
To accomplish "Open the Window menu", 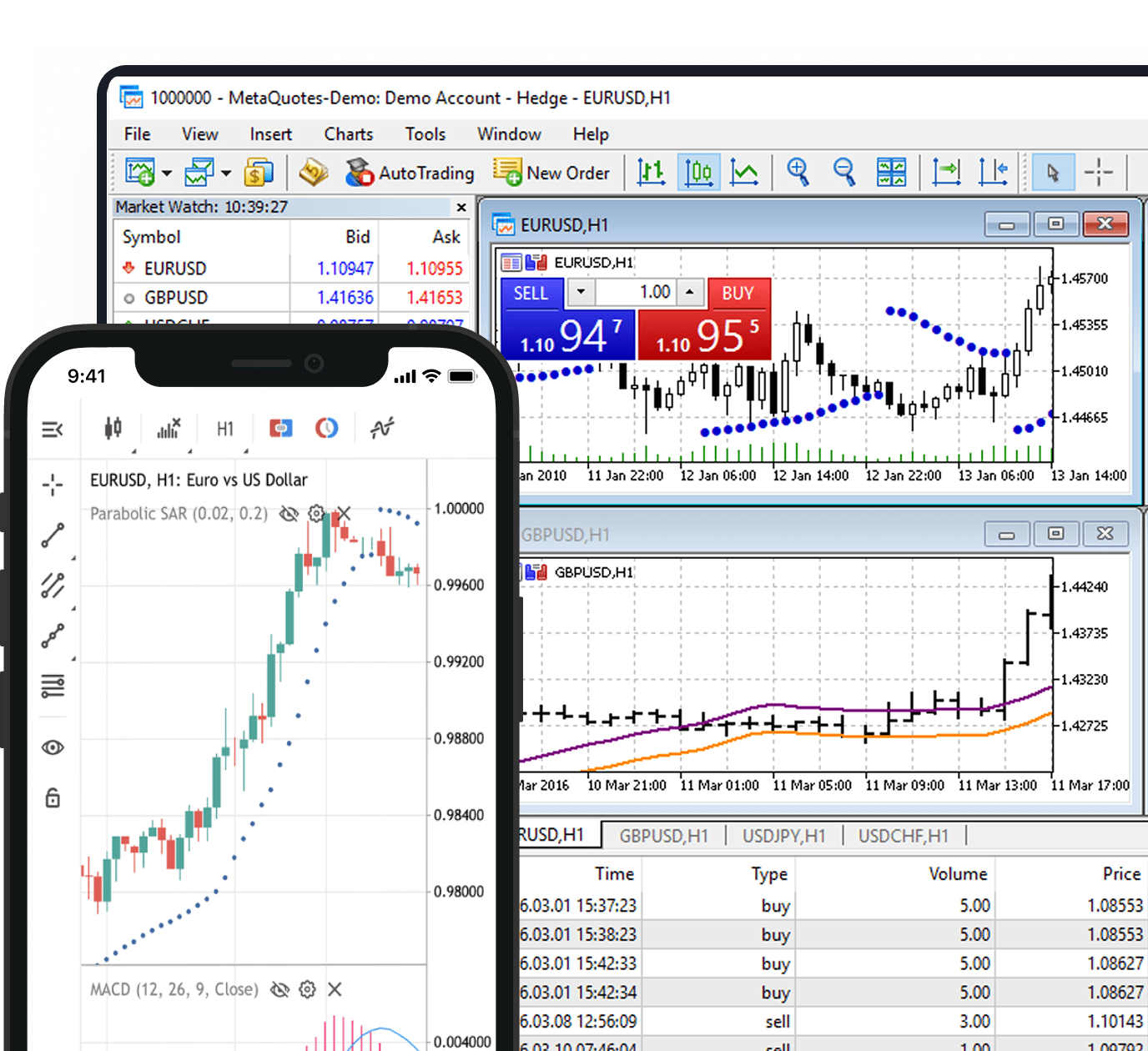I will [x=509, y=134].
